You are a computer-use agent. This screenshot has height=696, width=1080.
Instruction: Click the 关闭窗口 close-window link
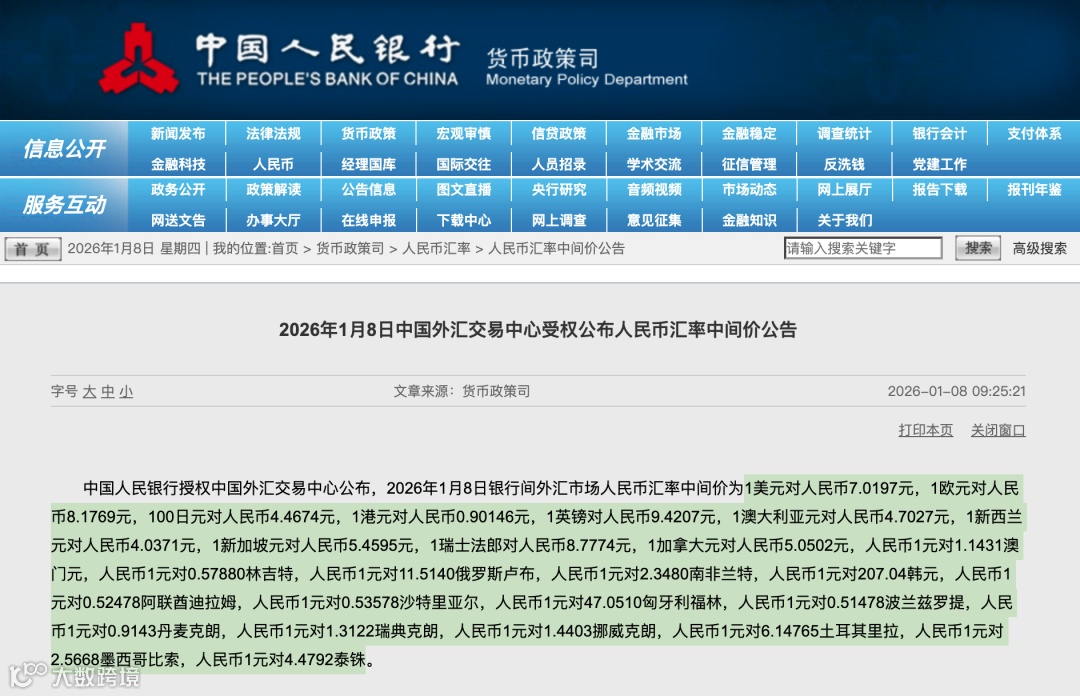pos(999,429)
